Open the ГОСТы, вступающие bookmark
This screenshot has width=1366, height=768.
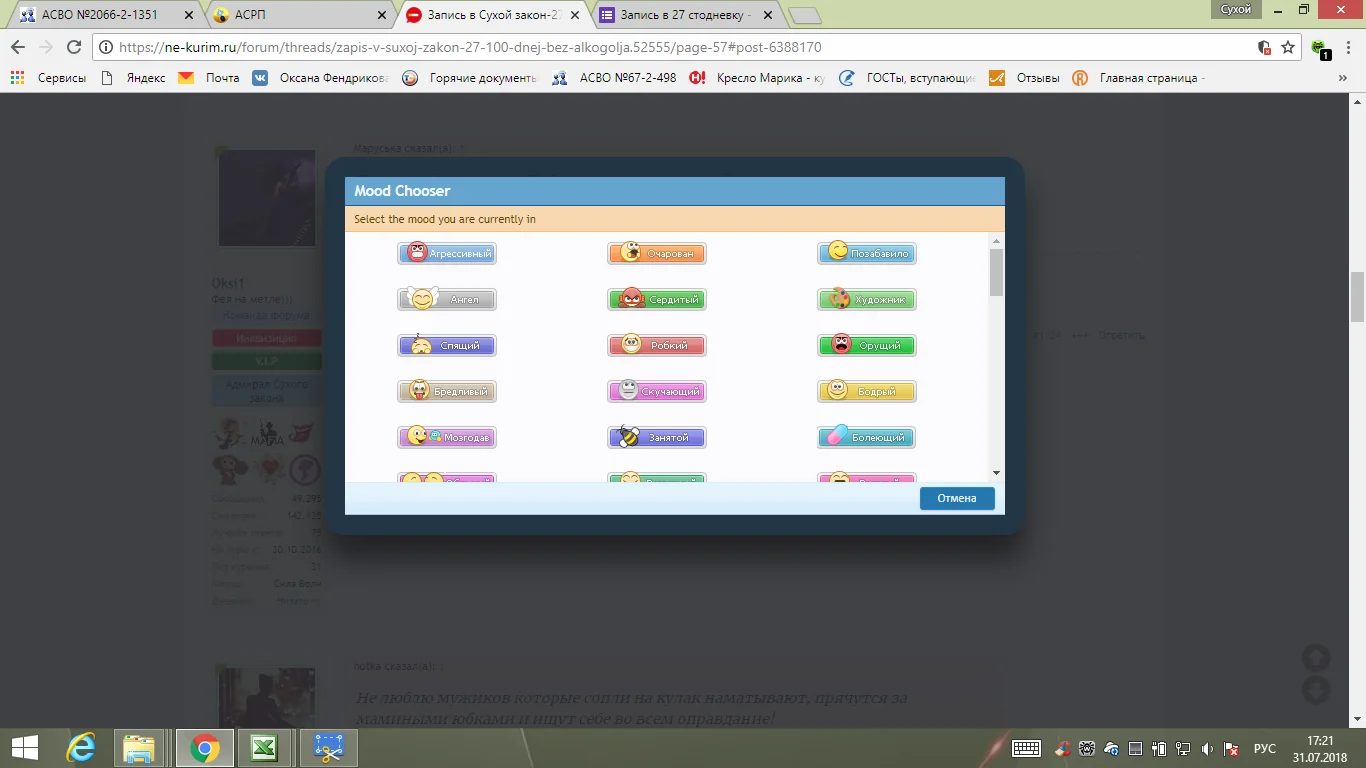point(908,78)
